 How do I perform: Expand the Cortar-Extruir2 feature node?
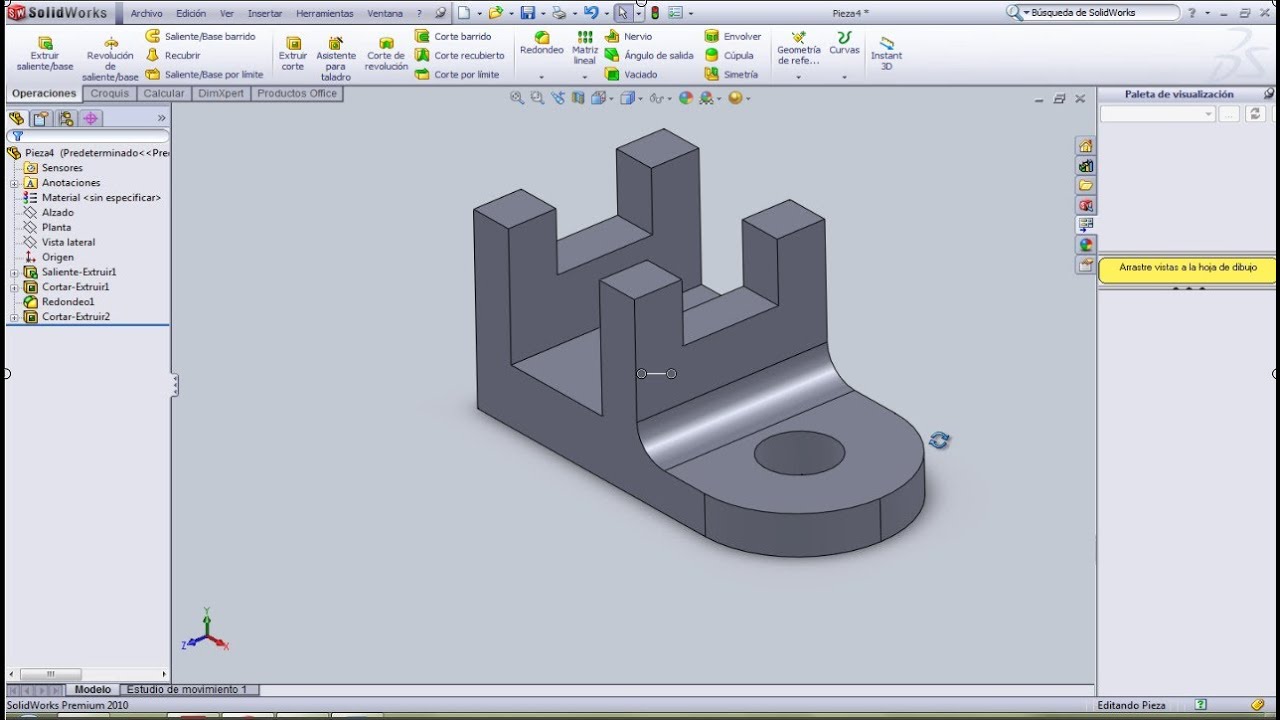14,317
